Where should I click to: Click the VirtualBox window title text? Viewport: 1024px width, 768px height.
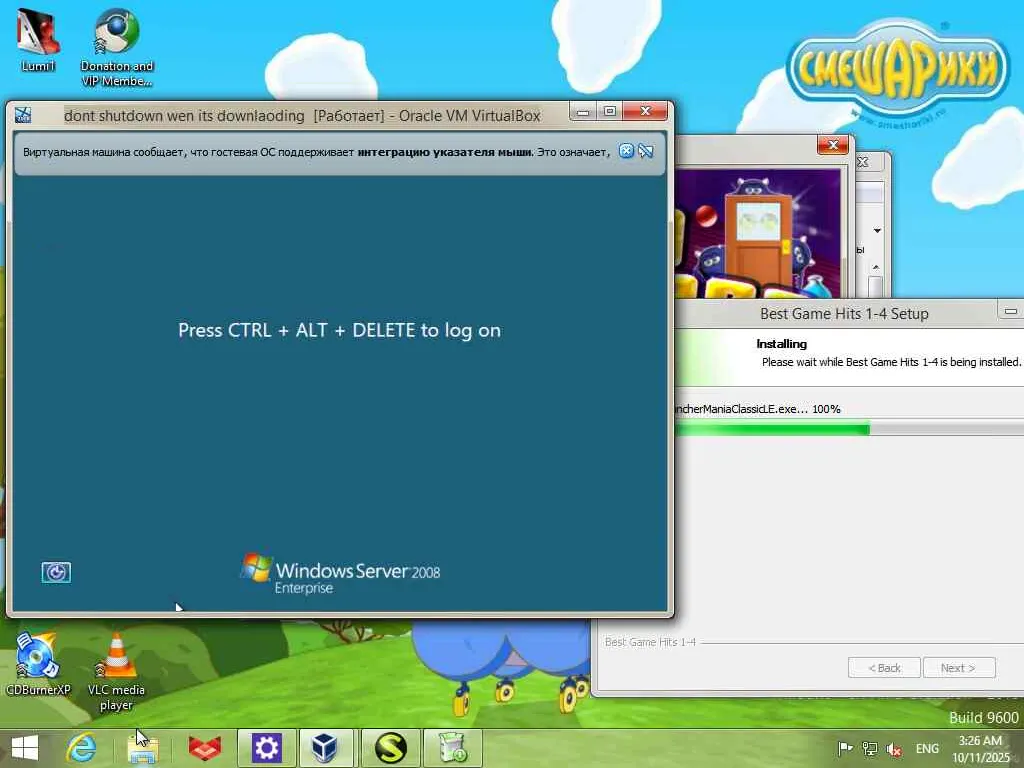tap(302, 116)
